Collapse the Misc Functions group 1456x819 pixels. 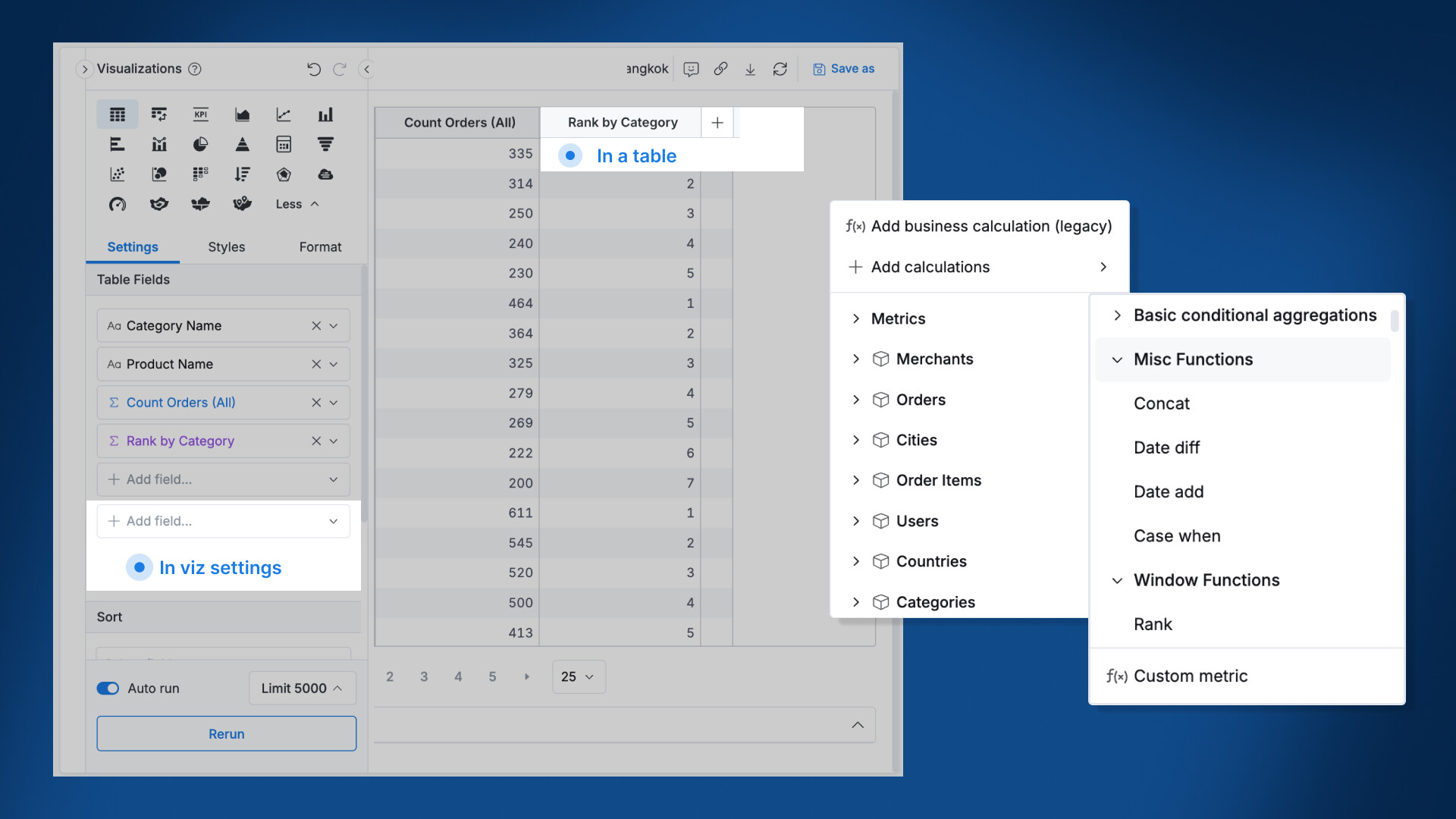[1117, 359]
